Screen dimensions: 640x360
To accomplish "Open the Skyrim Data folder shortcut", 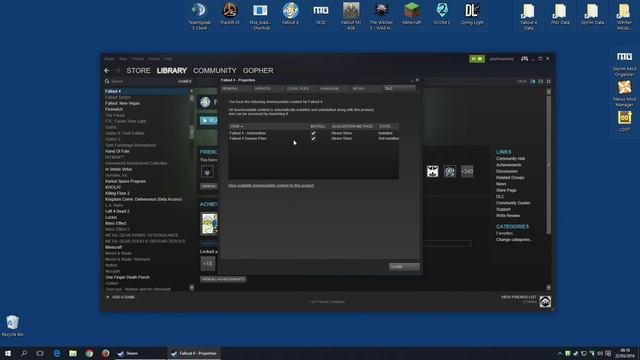I will [x=592, y=14].
